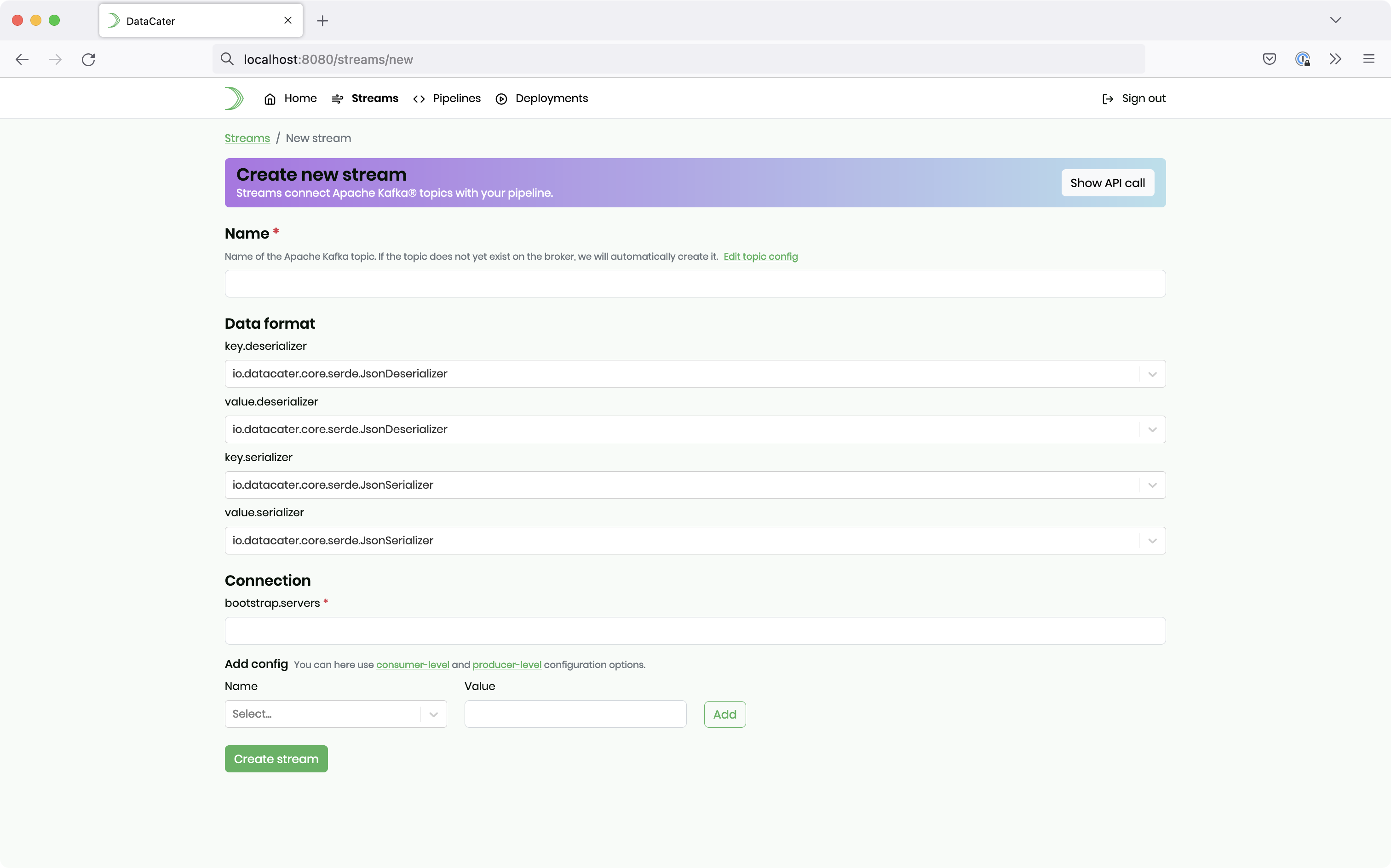The width and height of the screenshot is (1391, 868).
Task: Open new browser tab with plus
Action: click(323, 21)
